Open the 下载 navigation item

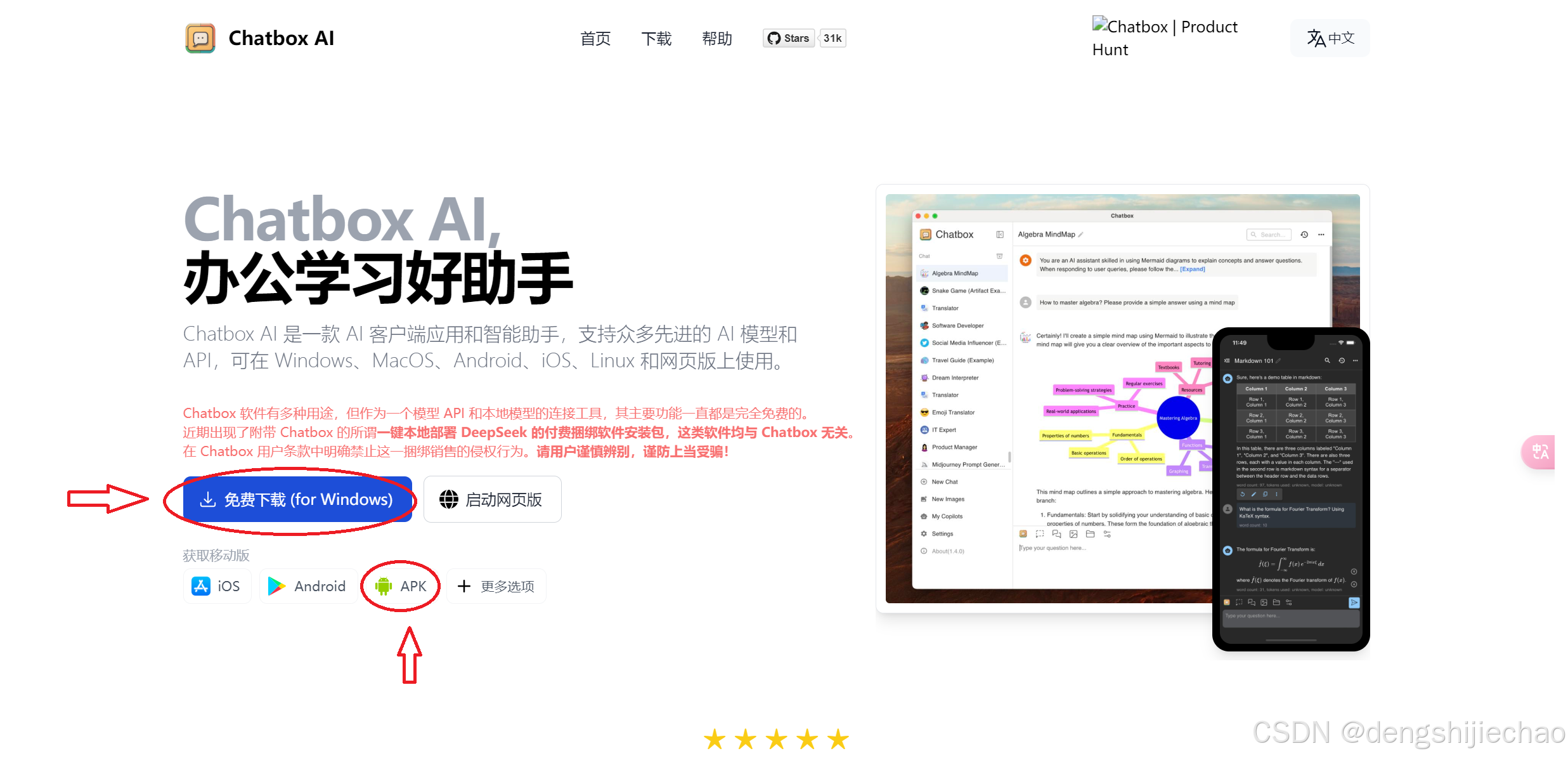[x=656, y=39]
